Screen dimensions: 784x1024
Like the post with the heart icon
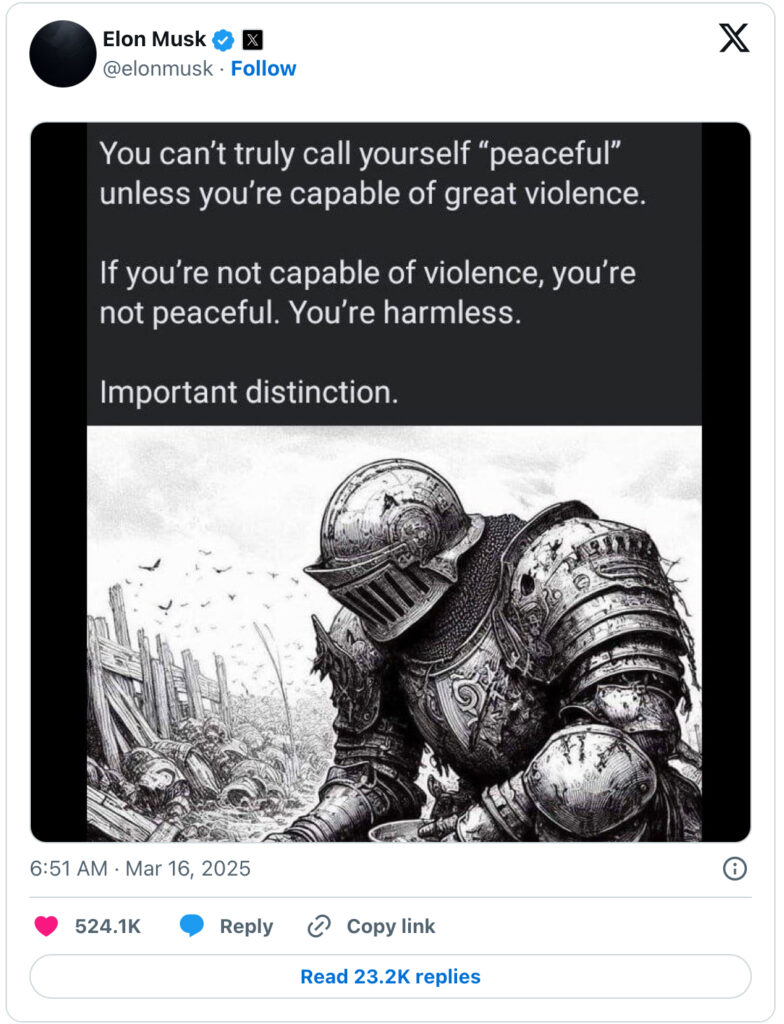coord(46,926)
